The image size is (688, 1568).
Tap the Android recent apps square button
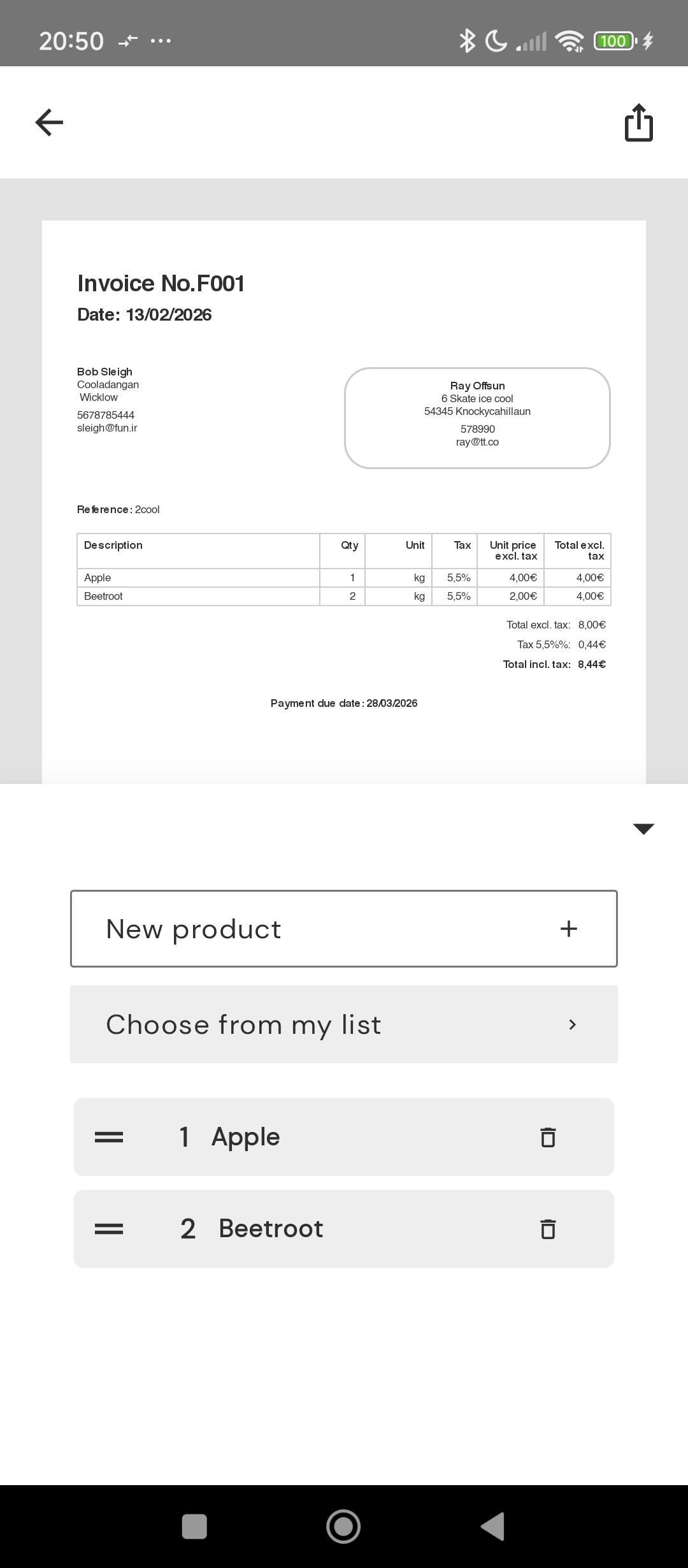click(194, 1527)
